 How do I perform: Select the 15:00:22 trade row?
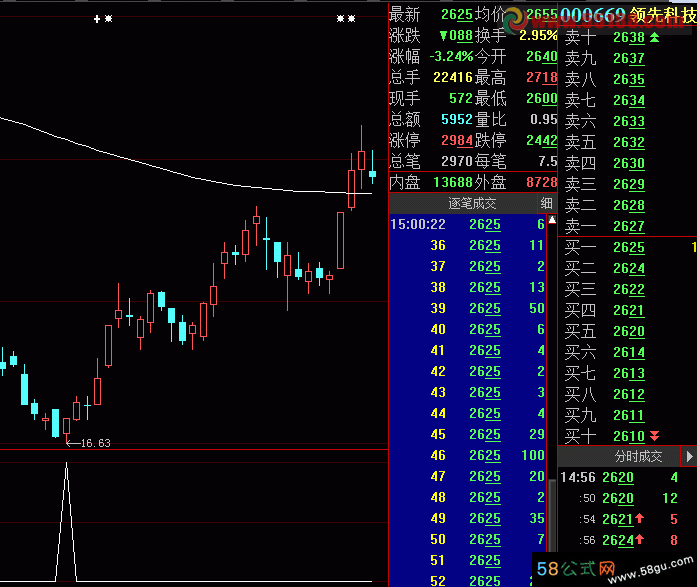pyautogui.click(x=468, y=224)
